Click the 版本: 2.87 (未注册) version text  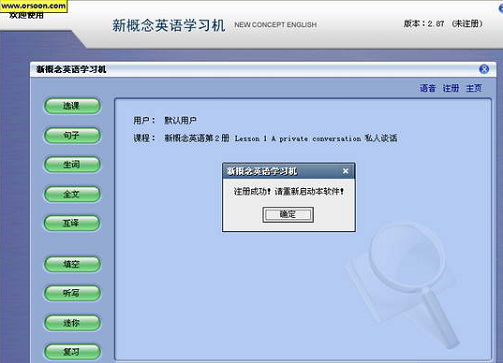(443, 24)
